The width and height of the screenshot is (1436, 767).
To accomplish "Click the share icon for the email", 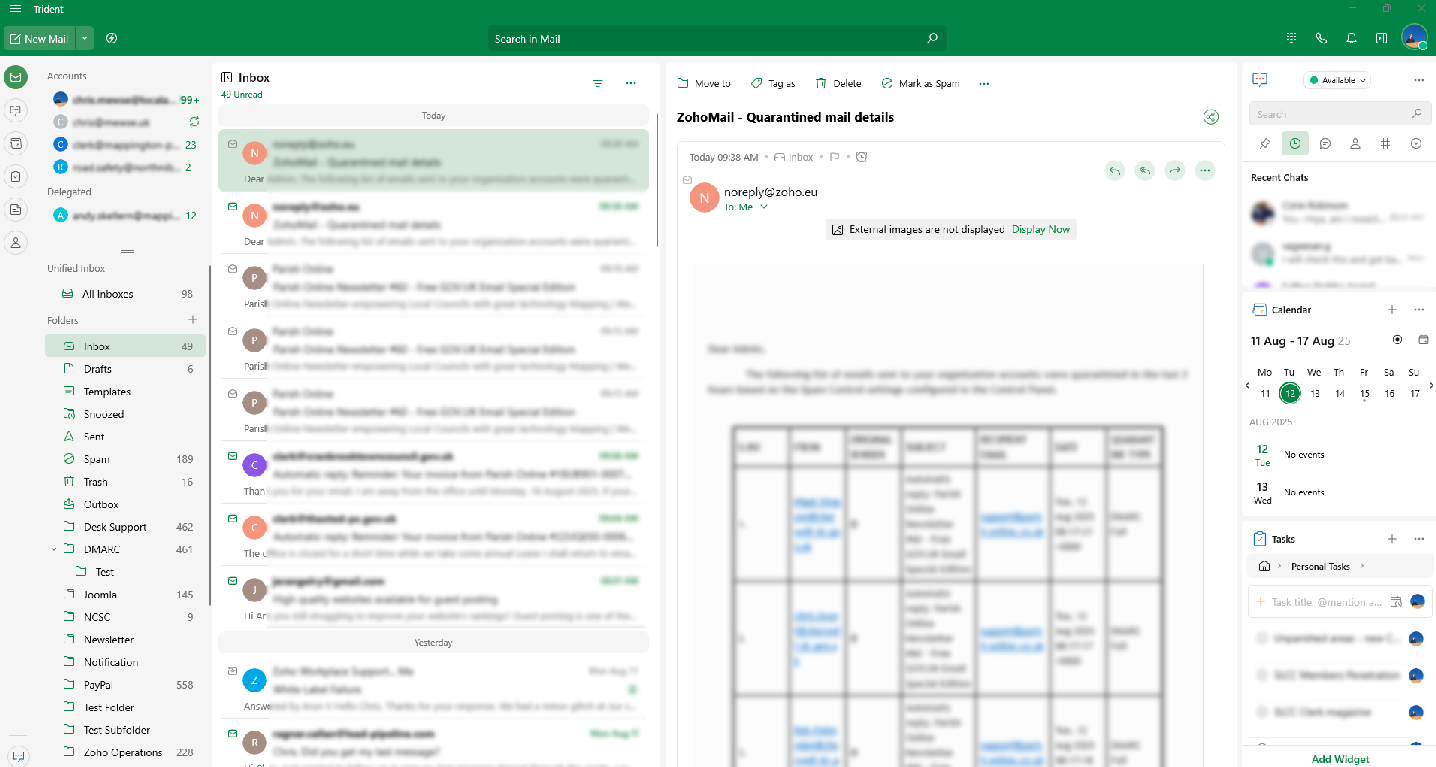I will (1212, 117).
